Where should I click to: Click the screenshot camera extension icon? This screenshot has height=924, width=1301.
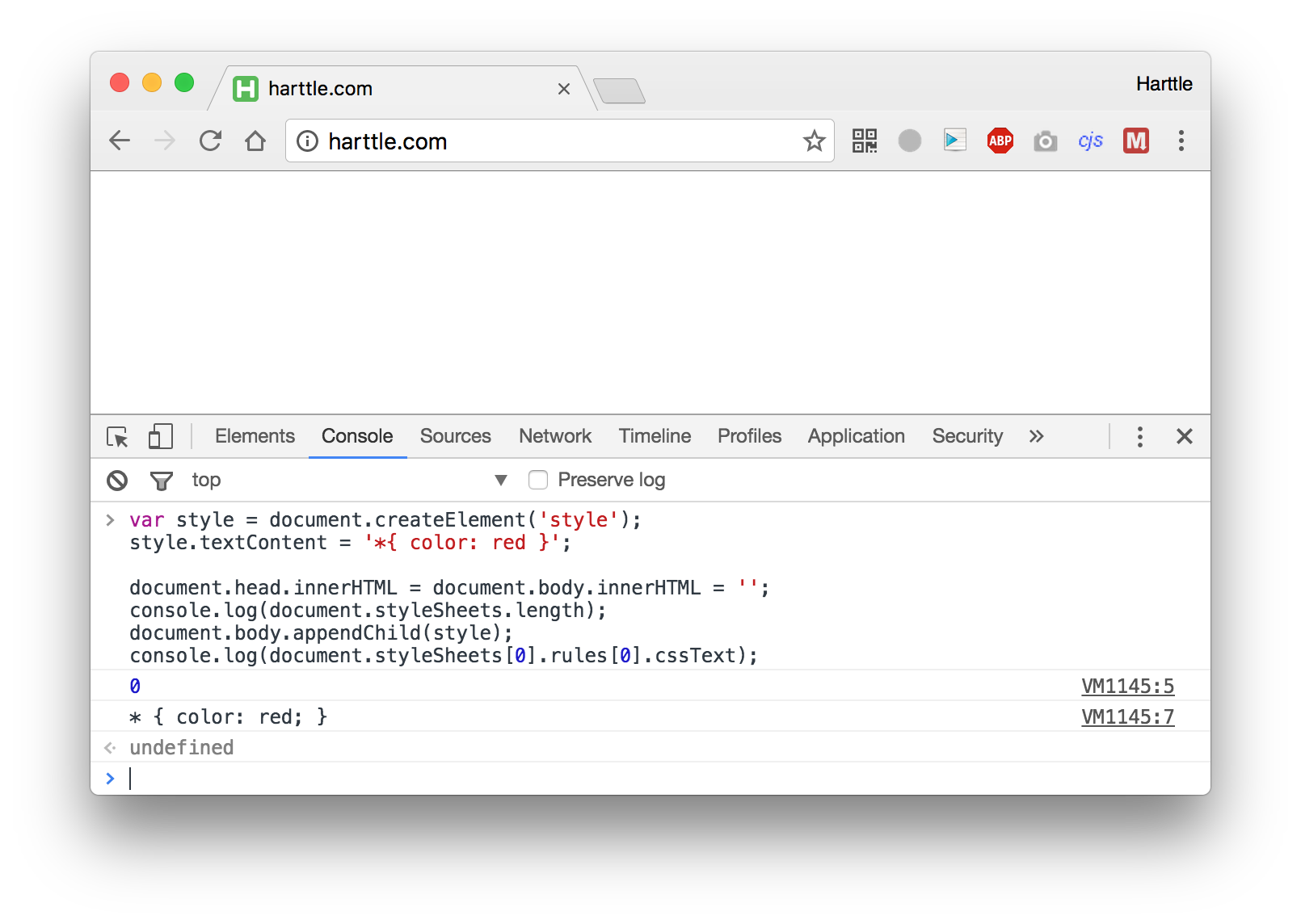coord(1045,141)
